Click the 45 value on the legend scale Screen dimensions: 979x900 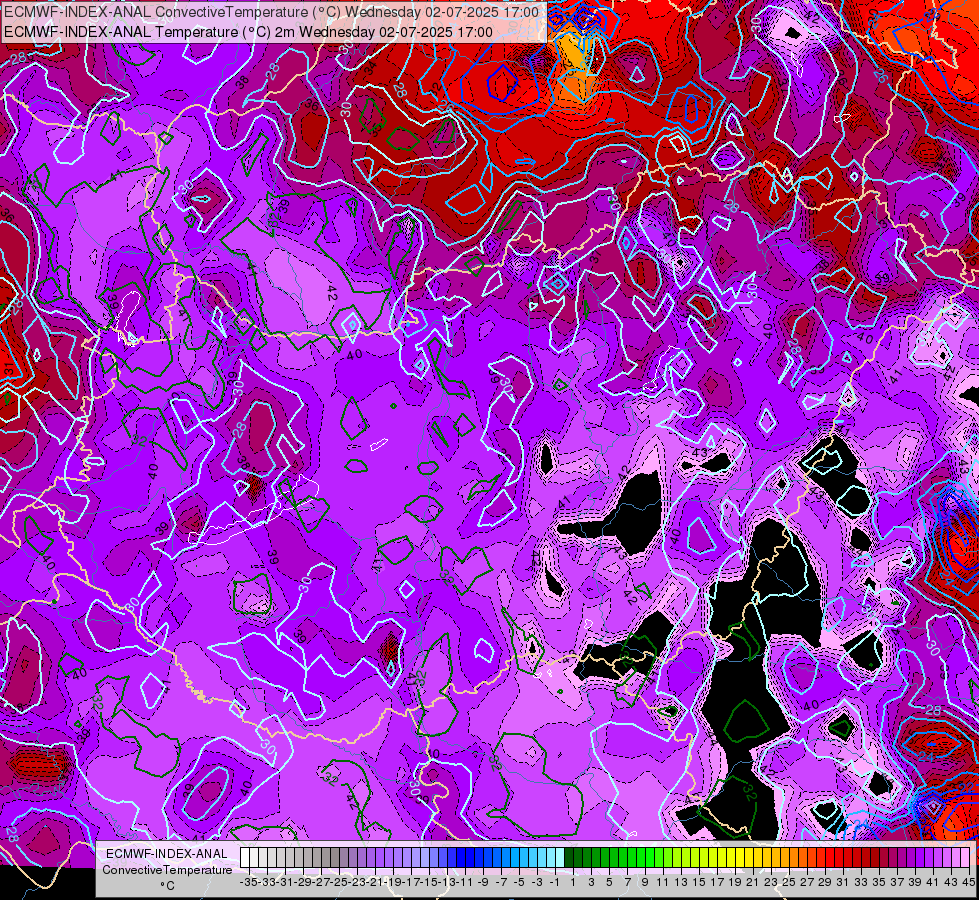[x=968, y=882]
